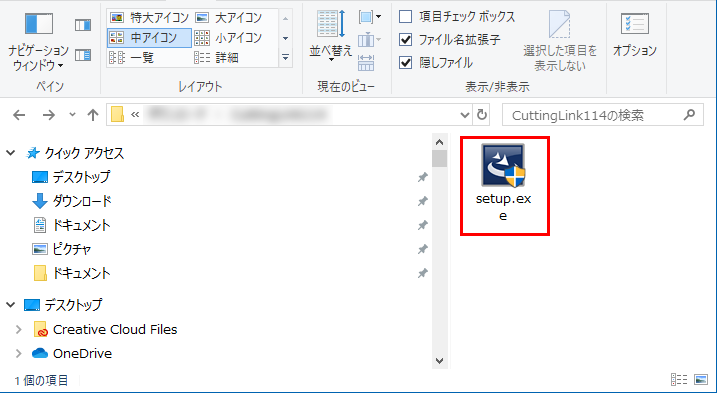Click the add columns icon

tap(370, 40)
